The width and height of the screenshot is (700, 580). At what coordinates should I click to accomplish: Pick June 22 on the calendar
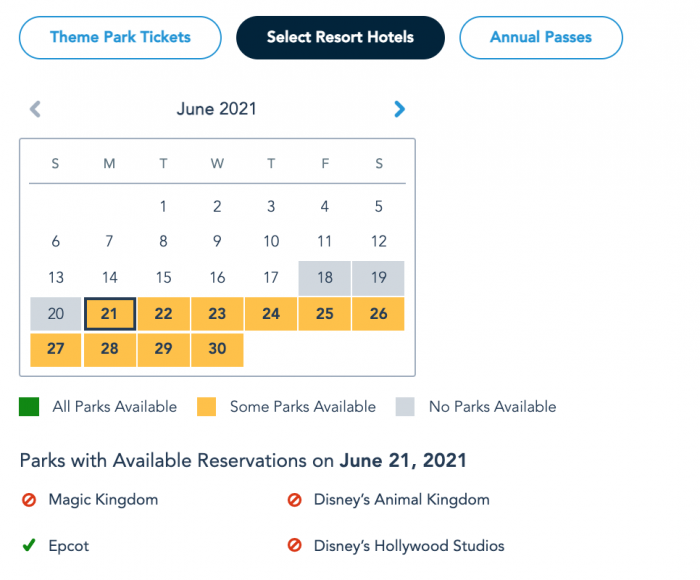coord(164,314)
